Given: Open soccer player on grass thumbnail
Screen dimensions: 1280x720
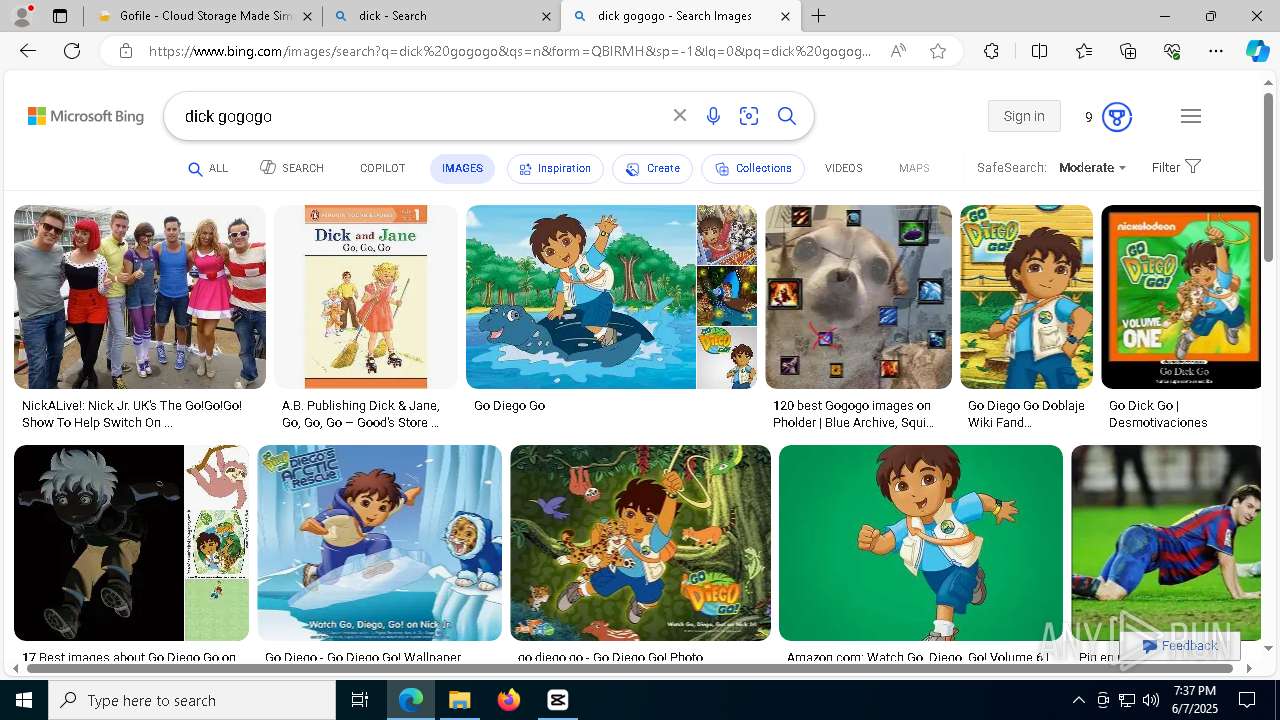Looking at the screenshot, I should pyautogui.click(x=1166, y=543).
